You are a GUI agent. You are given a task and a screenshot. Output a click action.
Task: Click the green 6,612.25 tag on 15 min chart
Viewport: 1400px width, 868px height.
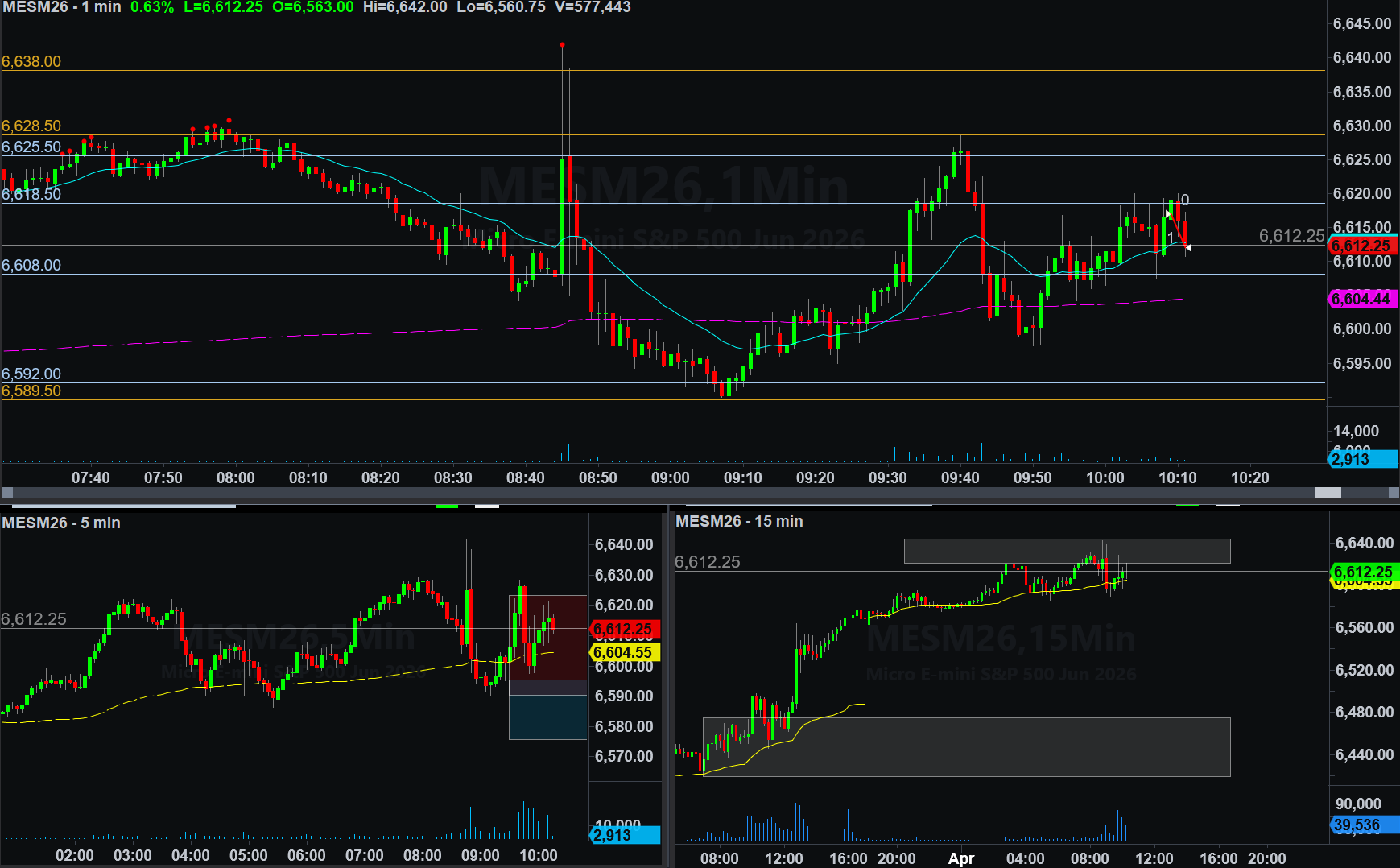coord(1363,572)
